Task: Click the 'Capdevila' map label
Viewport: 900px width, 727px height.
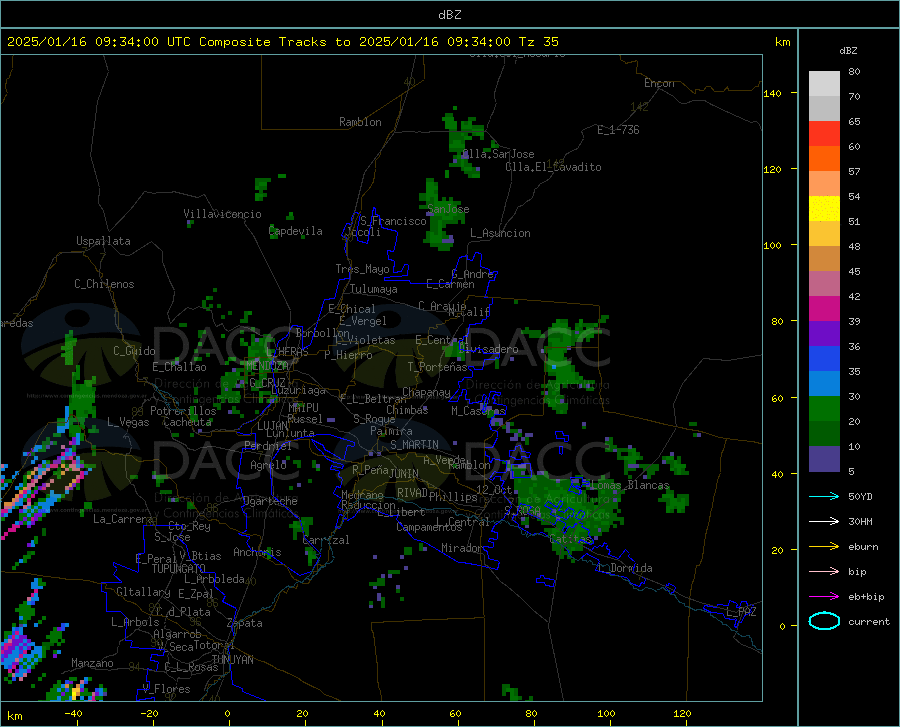Action: [296, 231]
